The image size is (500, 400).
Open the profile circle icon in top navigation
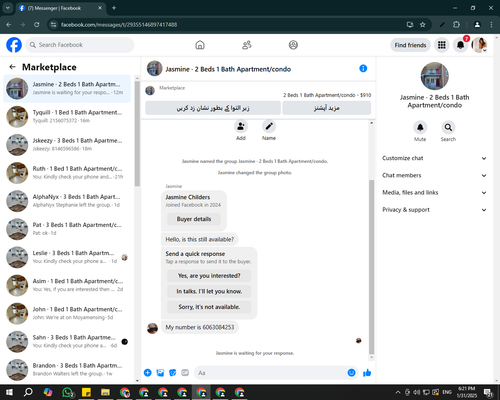(293, 45)
